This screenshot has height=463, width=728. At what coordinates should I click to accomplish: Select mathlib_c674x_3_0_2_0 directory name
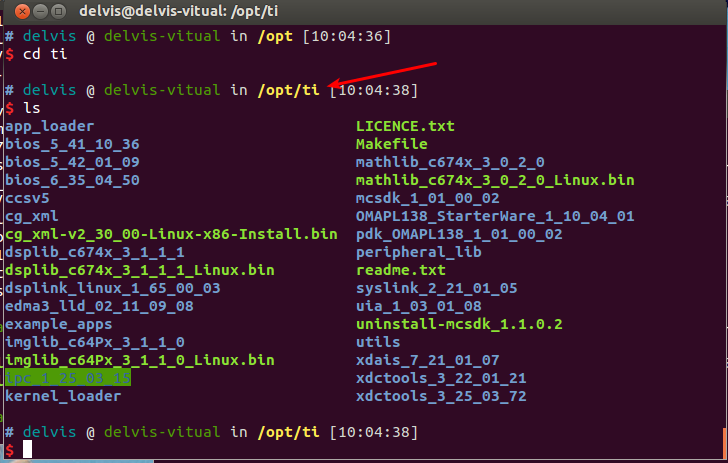coord(450,163)
